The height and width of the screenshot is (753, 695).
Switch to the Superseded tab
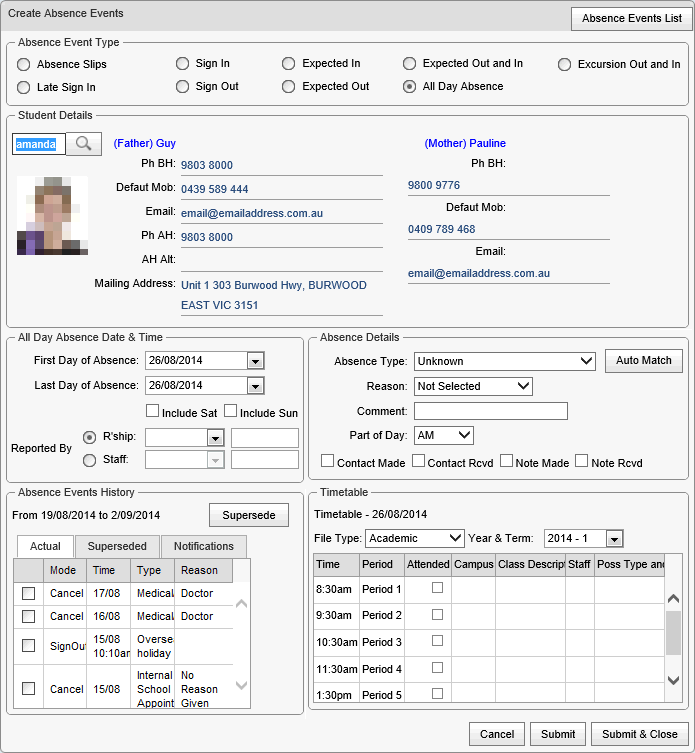[x=117, y=547]
